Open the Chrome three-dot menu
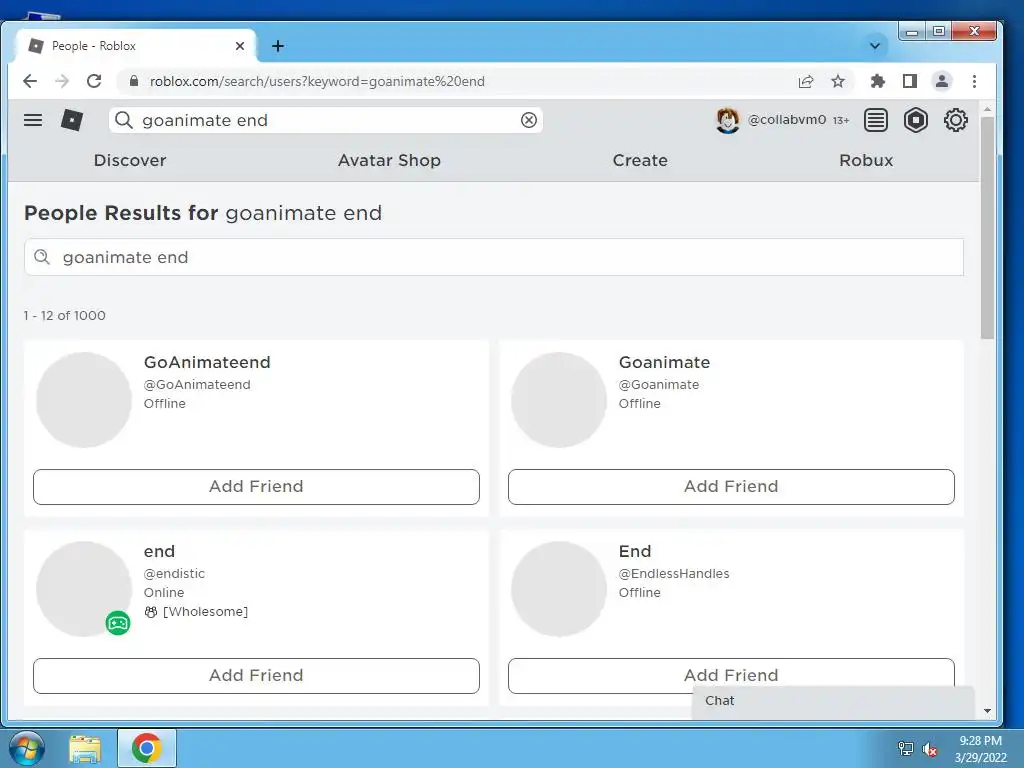Image resolution: width=1024 pixels, height=768 pixels. click(974, 81)
